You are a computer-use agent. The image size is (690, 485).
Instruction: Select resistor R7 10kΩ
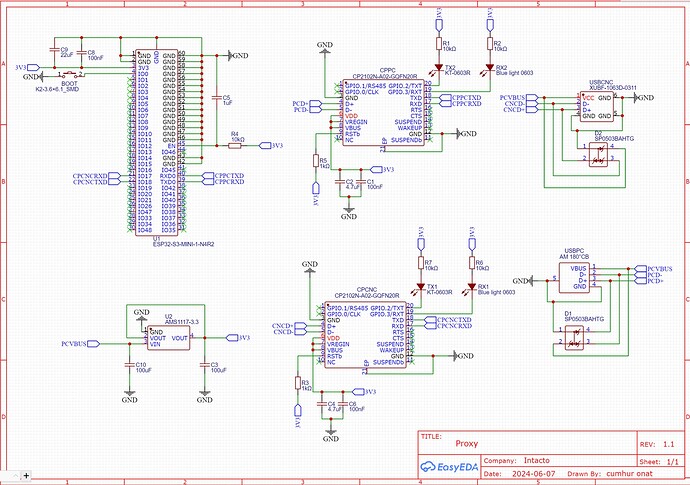click(421, 263)
